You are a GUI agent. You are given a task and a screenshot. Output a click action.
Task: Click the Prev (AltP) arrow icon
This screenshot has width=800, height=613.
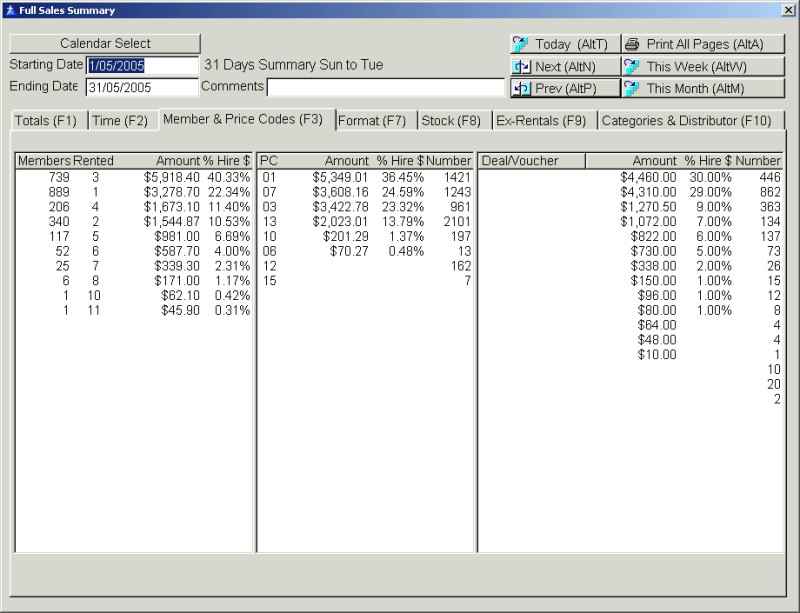pyautogui.click(x=520, y=88)
